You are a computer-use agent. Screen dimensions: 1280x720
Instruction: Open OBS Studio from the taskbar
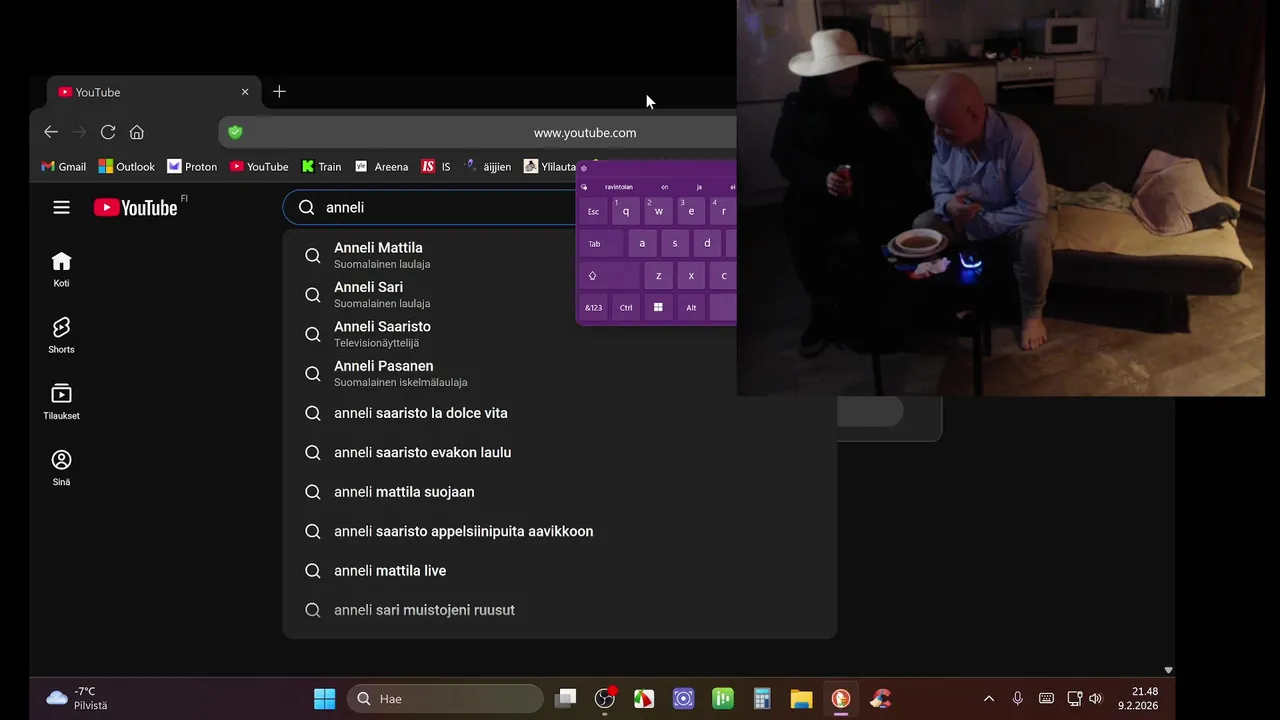[605, 698]
